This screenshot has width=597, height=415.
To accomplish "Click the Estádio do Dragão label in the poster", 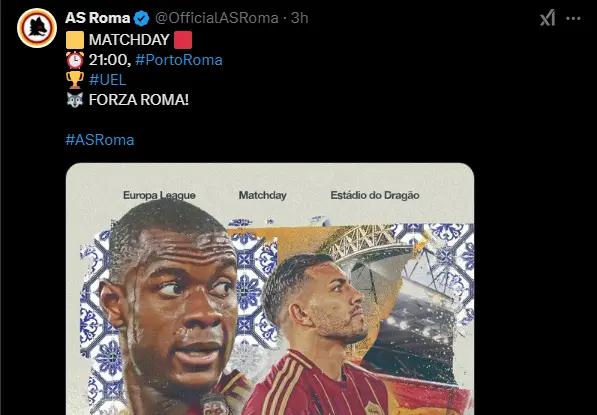I will pos(375,195).
